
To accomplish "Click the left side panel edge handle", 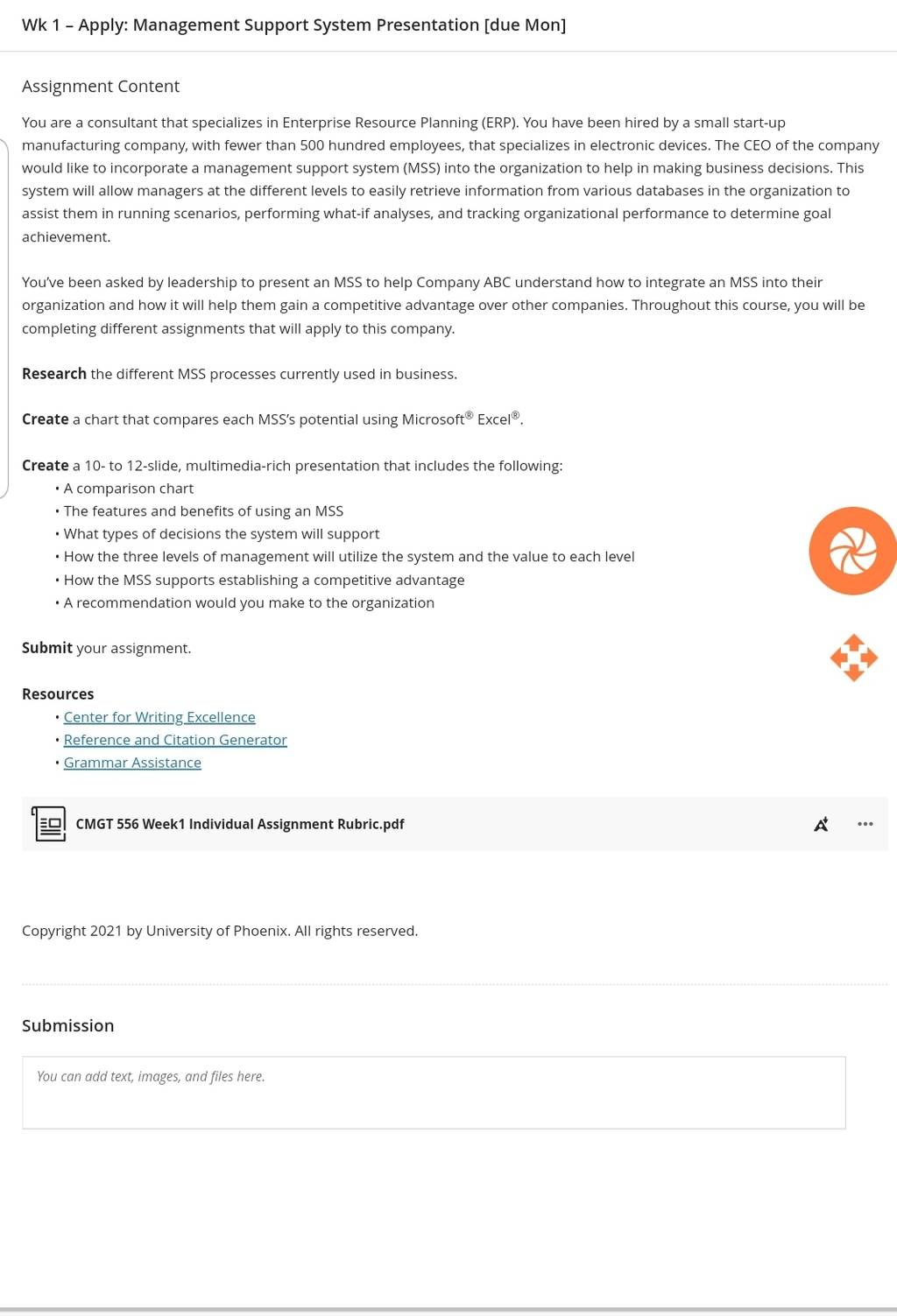I will point(4,317).
